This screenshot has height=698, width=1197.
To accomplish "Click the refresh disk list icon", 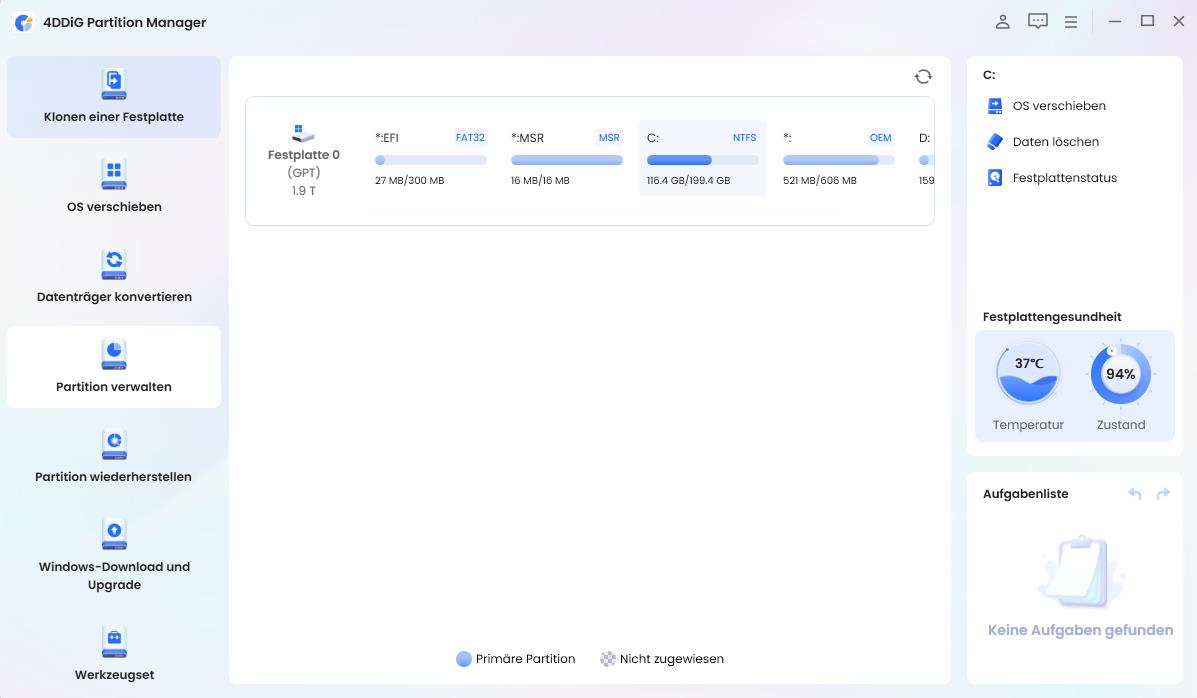I will pos(923,77).
